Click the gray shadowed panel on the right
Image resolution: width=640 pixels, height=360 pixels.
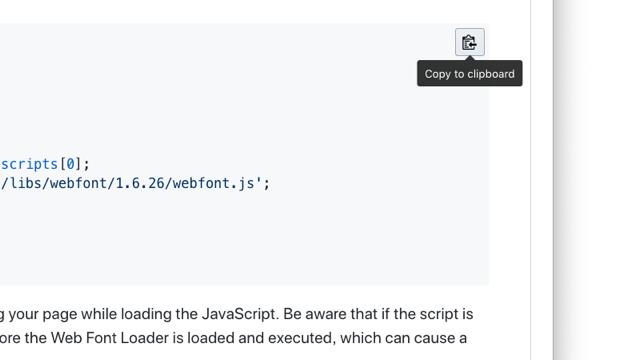(596, 180)
